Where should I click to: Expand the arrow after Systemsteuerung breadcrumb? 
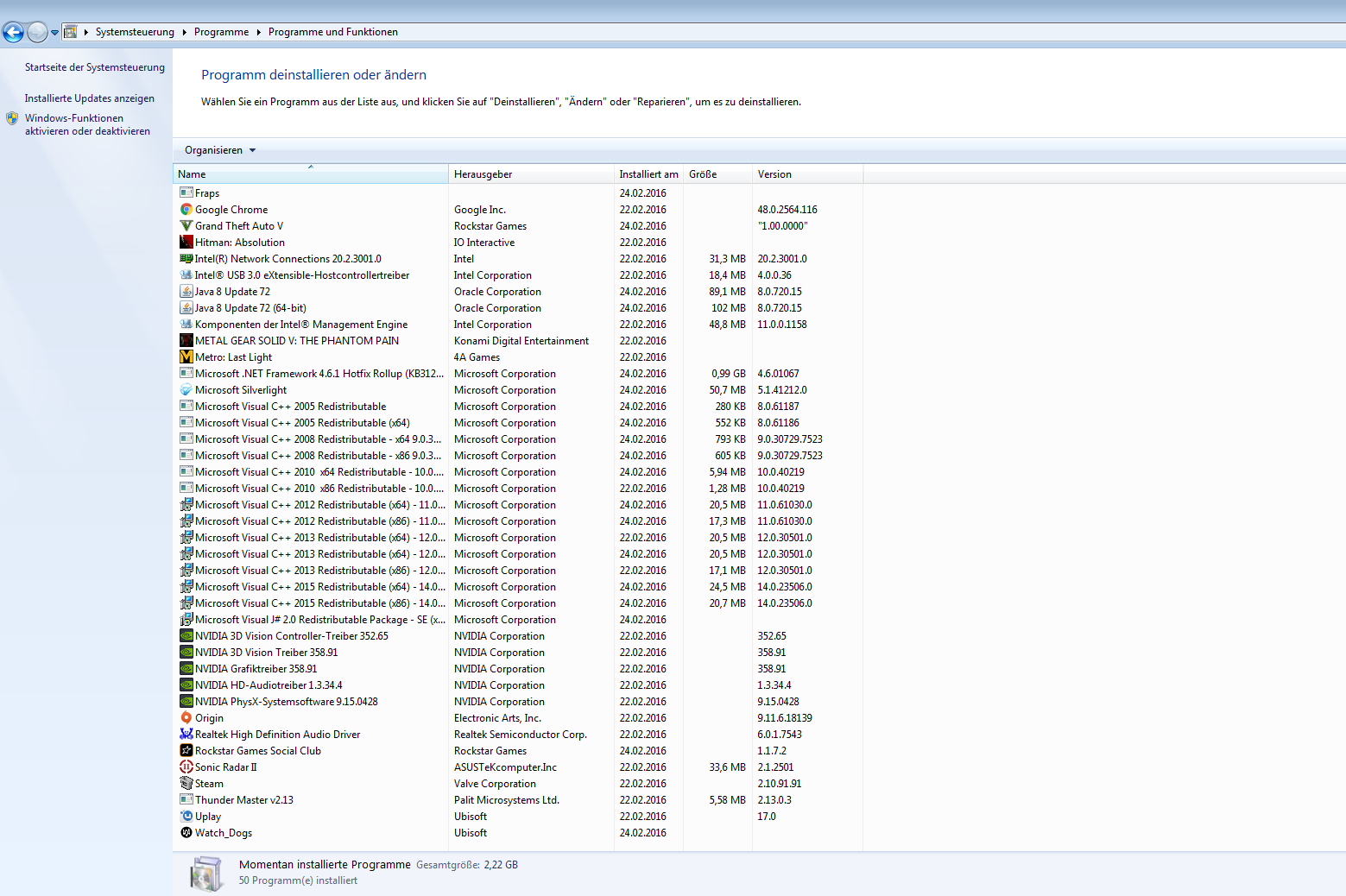tap(185, 32)
